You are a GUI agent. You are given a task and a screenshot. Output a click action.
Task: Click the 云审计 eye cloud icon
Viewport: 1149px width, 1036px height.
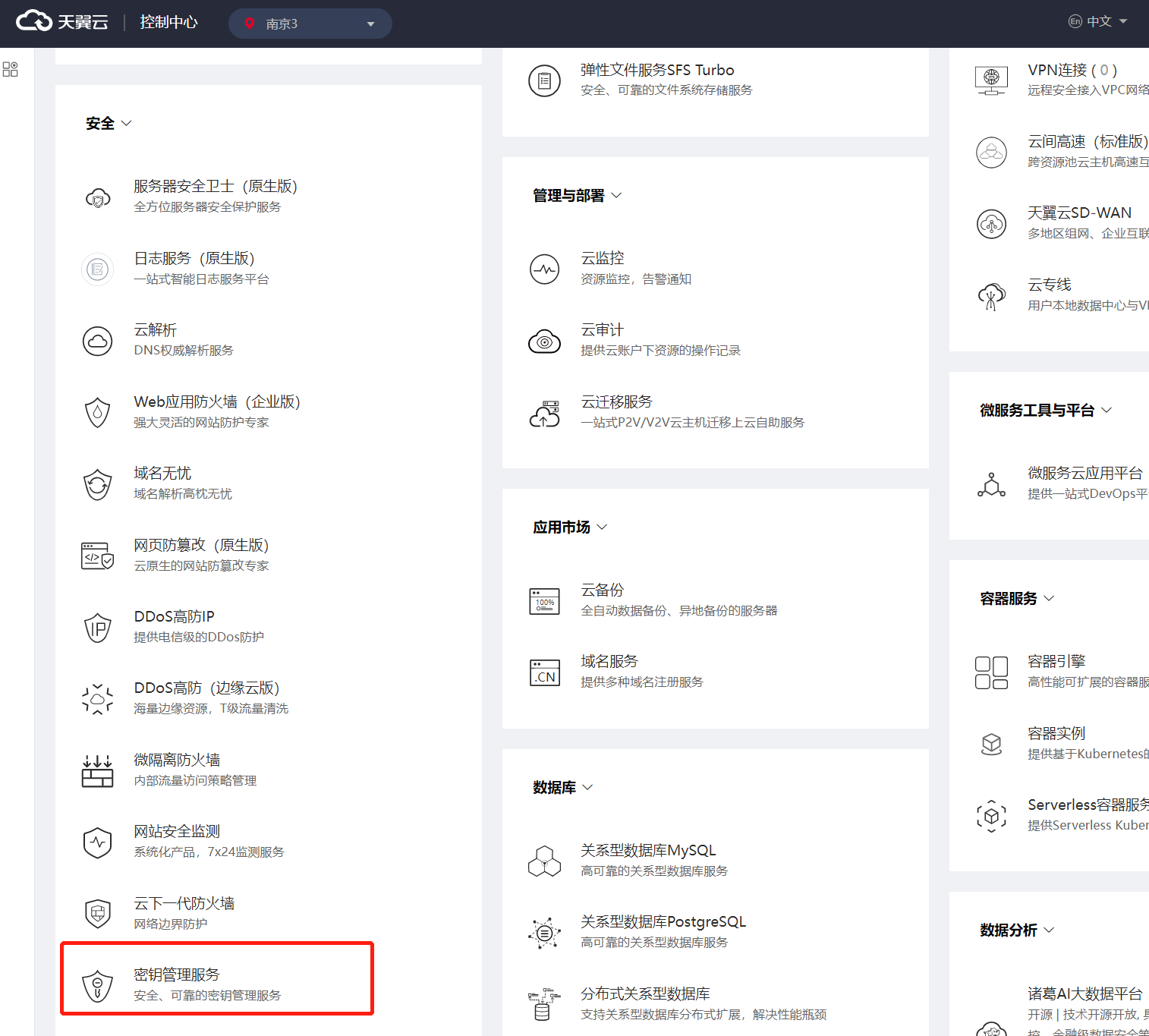tap(544, 342)
